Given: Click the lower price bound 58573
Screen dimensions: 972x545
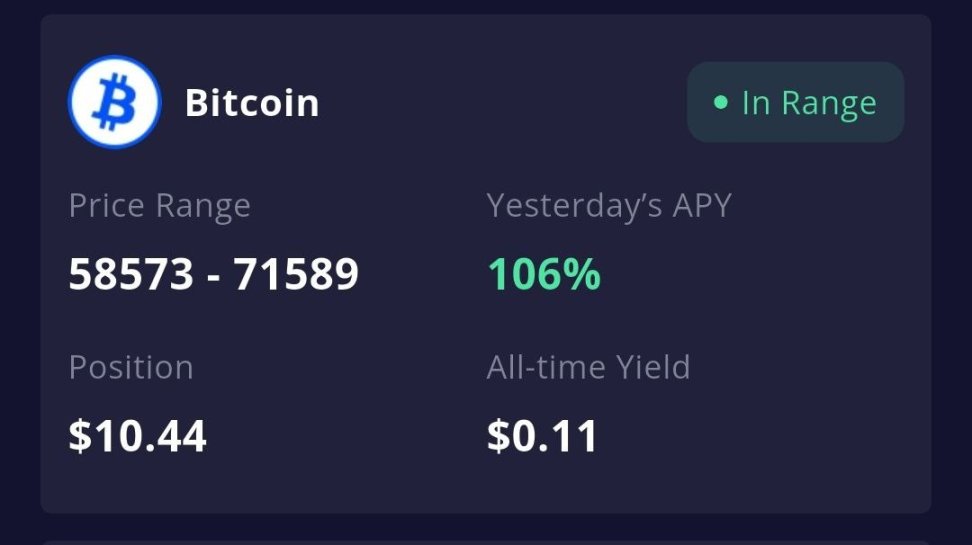Looking at the screenshot, I should point(130,274).
